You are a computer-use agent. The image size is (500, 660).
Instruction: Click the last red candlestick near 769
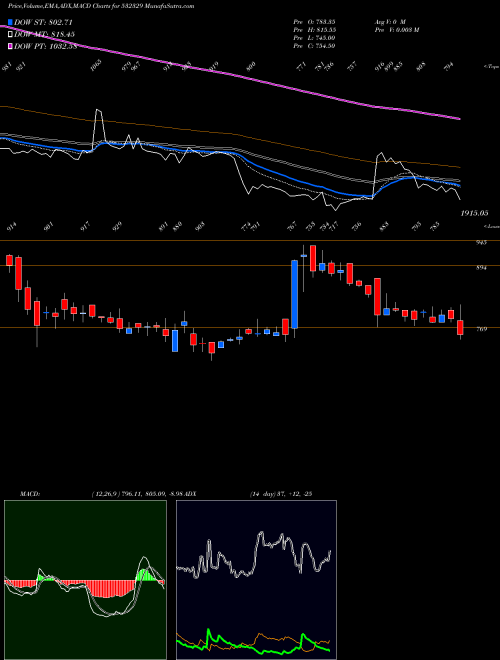pos(460,327)
